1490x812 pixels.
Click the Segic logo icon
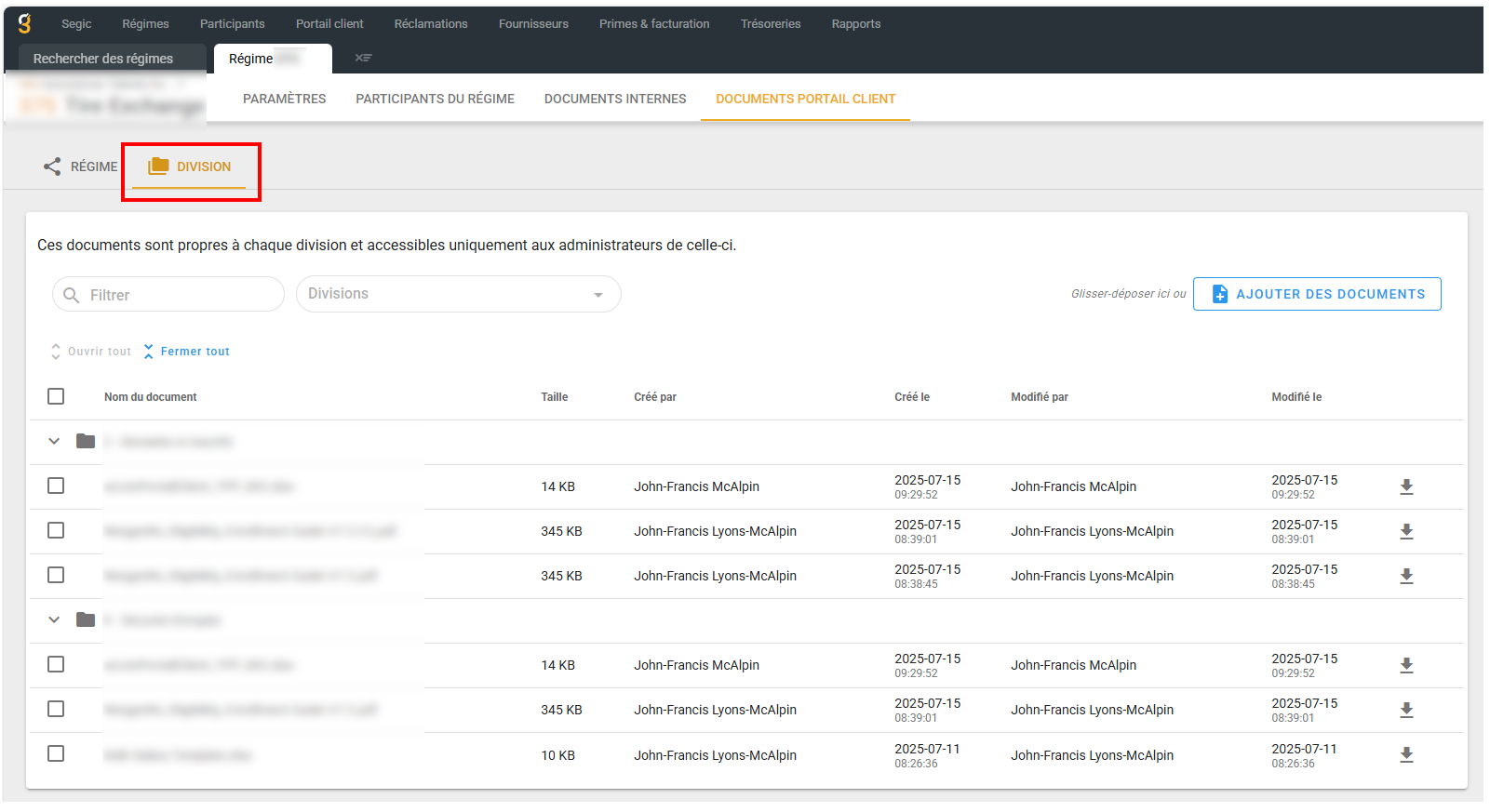pos(24,24)
